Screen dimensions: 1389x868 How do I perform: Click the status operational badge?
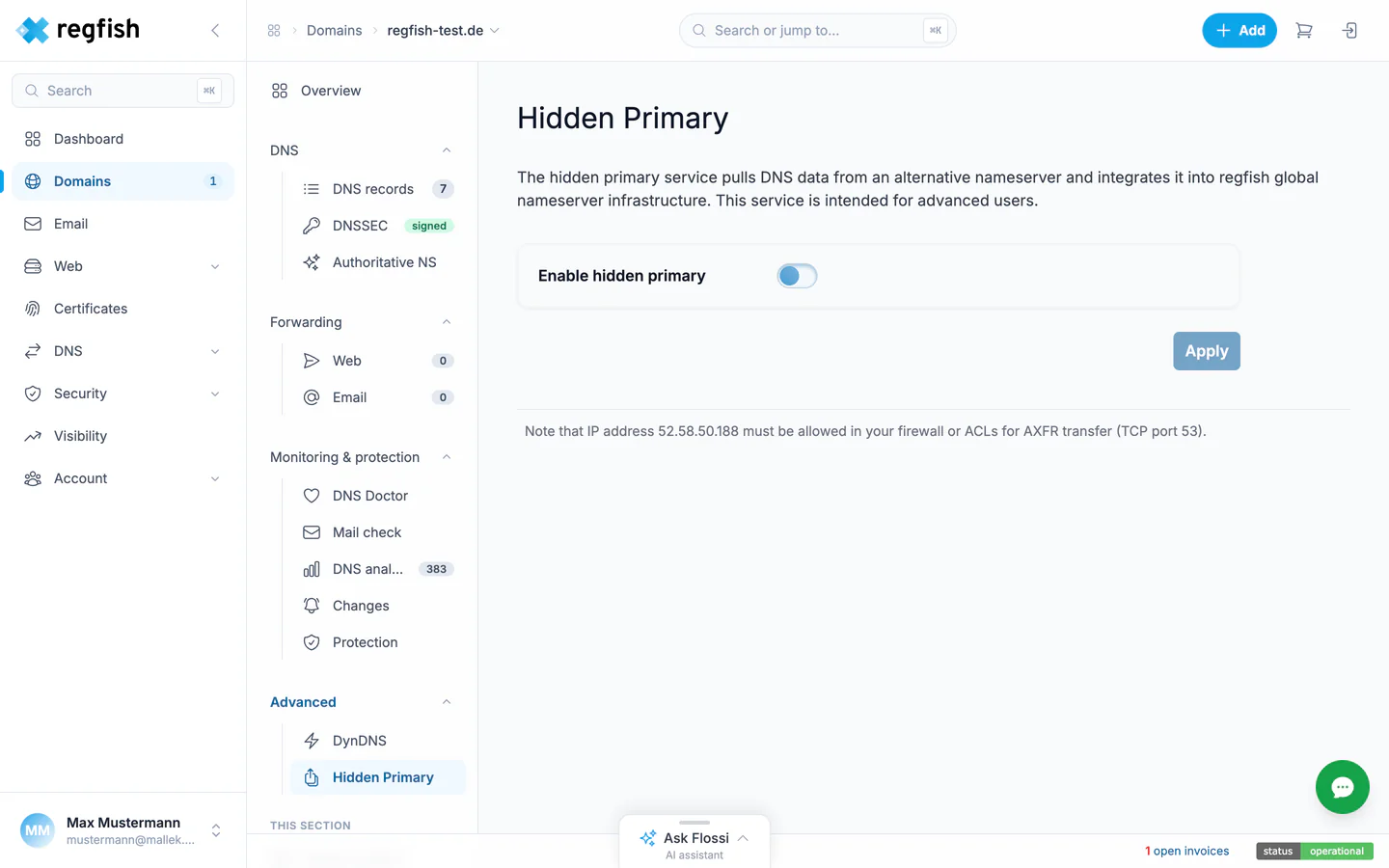point(1315,851)
